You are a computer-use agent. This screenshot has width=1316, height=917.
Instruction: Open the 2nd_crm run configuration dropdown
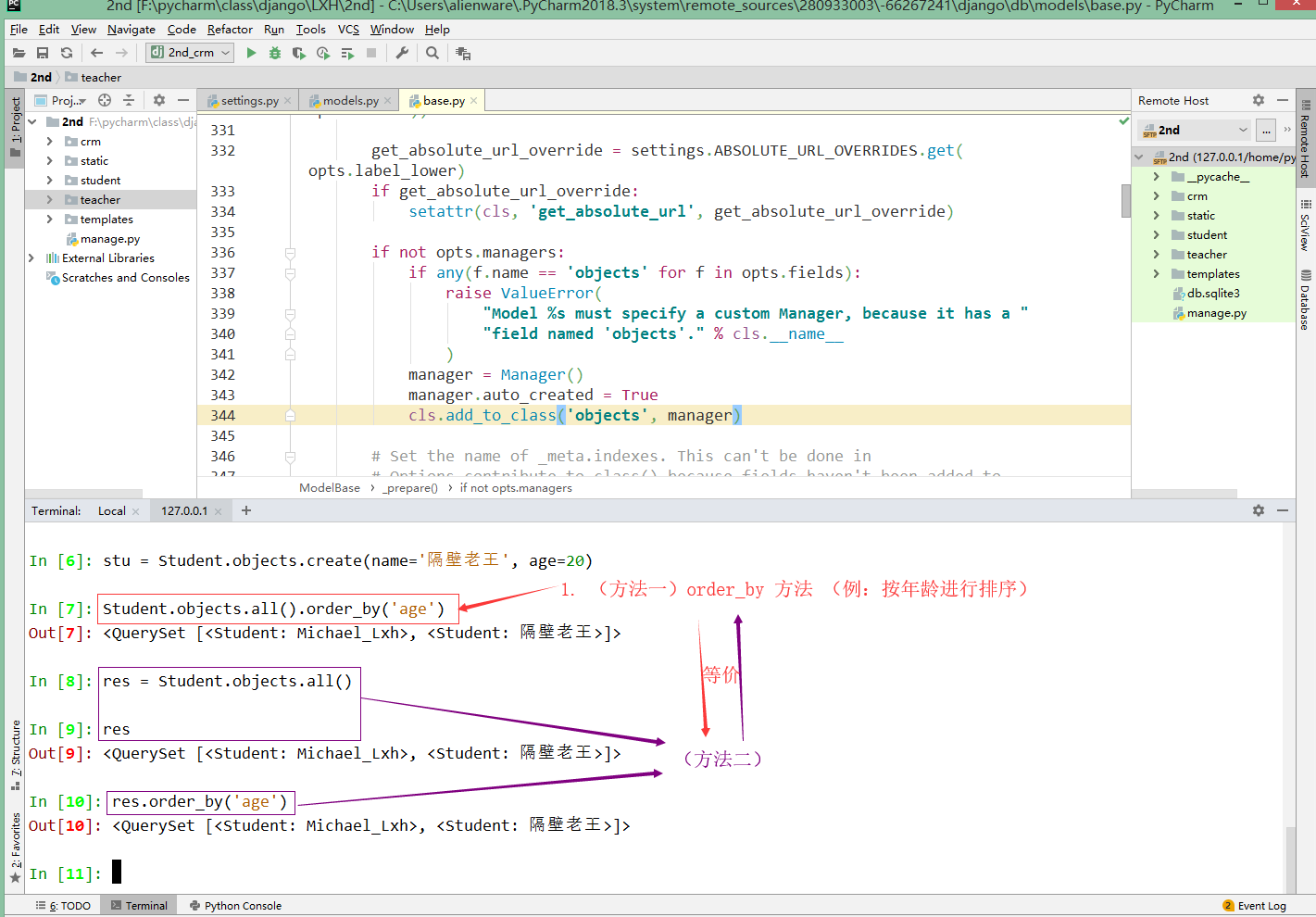tap(190, 53)
